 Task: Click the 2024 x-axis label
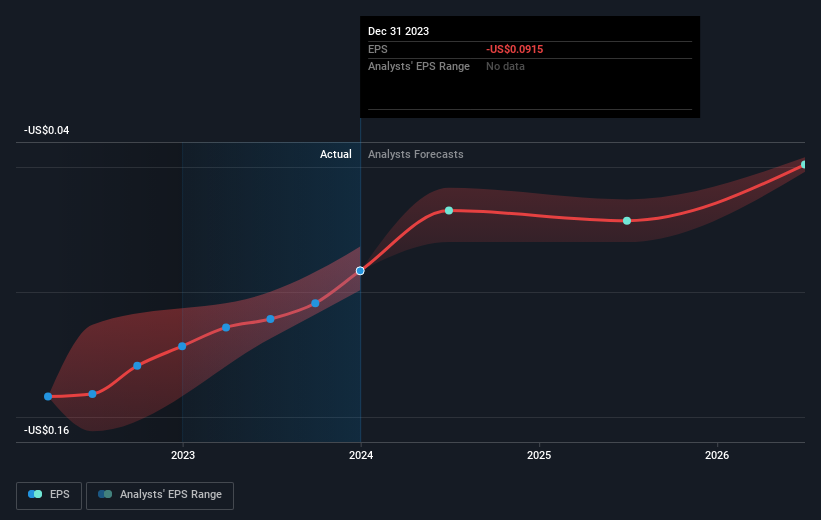tap(361, 455)
